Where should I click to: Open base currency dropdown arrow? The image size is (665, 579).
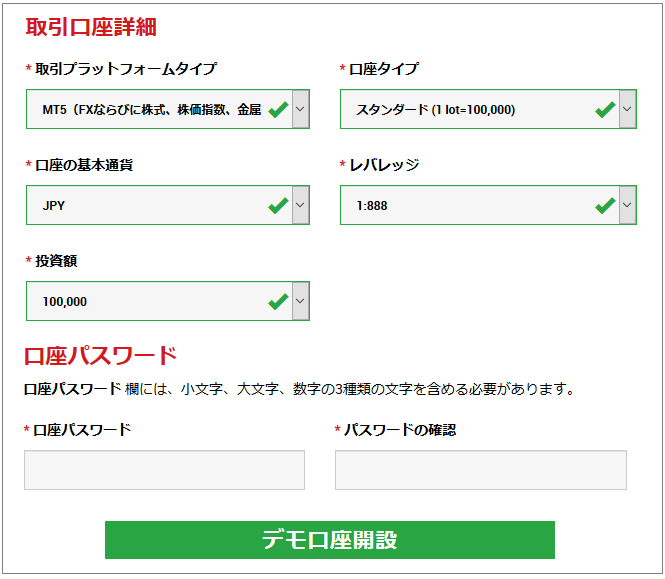pos(300,205)
